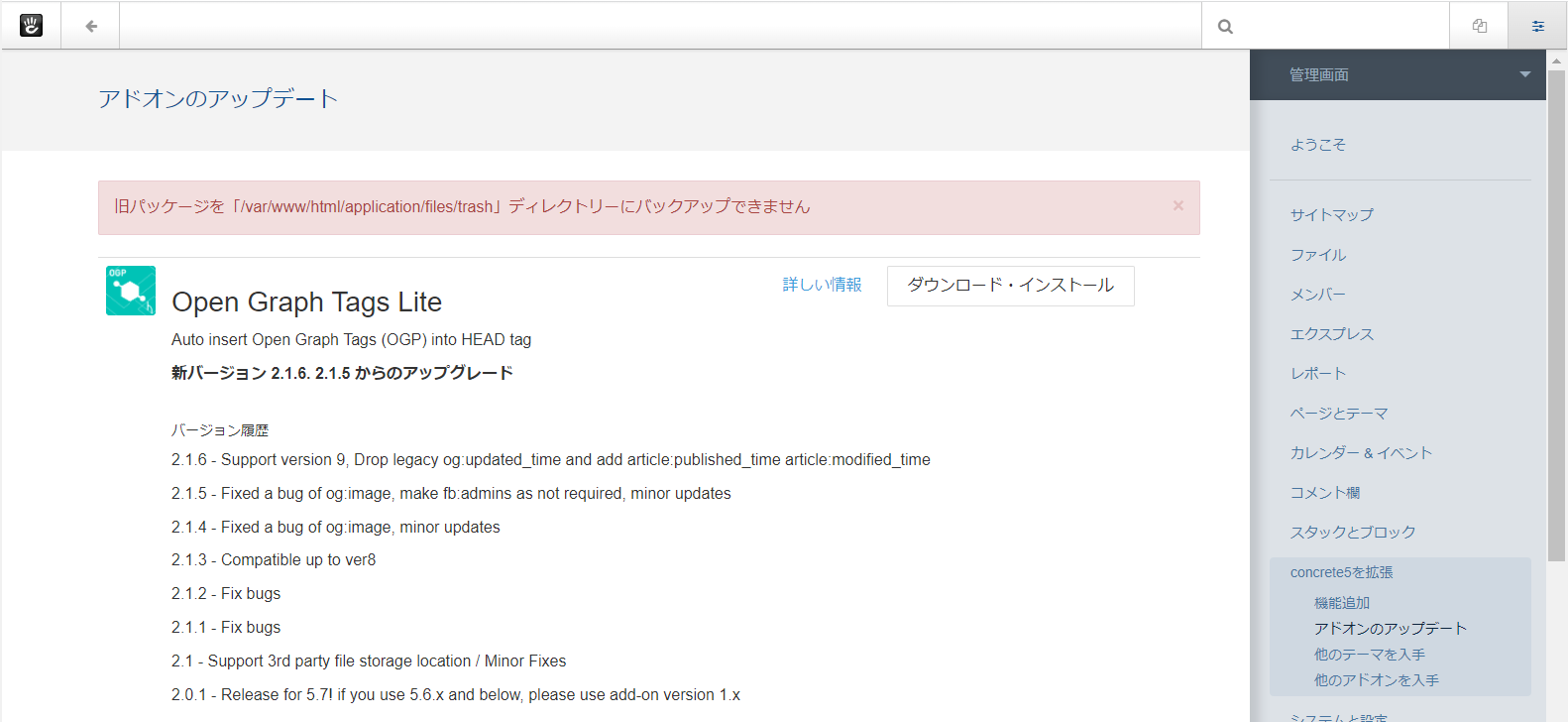Click the concrete5 hand logo icon
Viewport: 1568px width, 722px height.
pos(31,26)
